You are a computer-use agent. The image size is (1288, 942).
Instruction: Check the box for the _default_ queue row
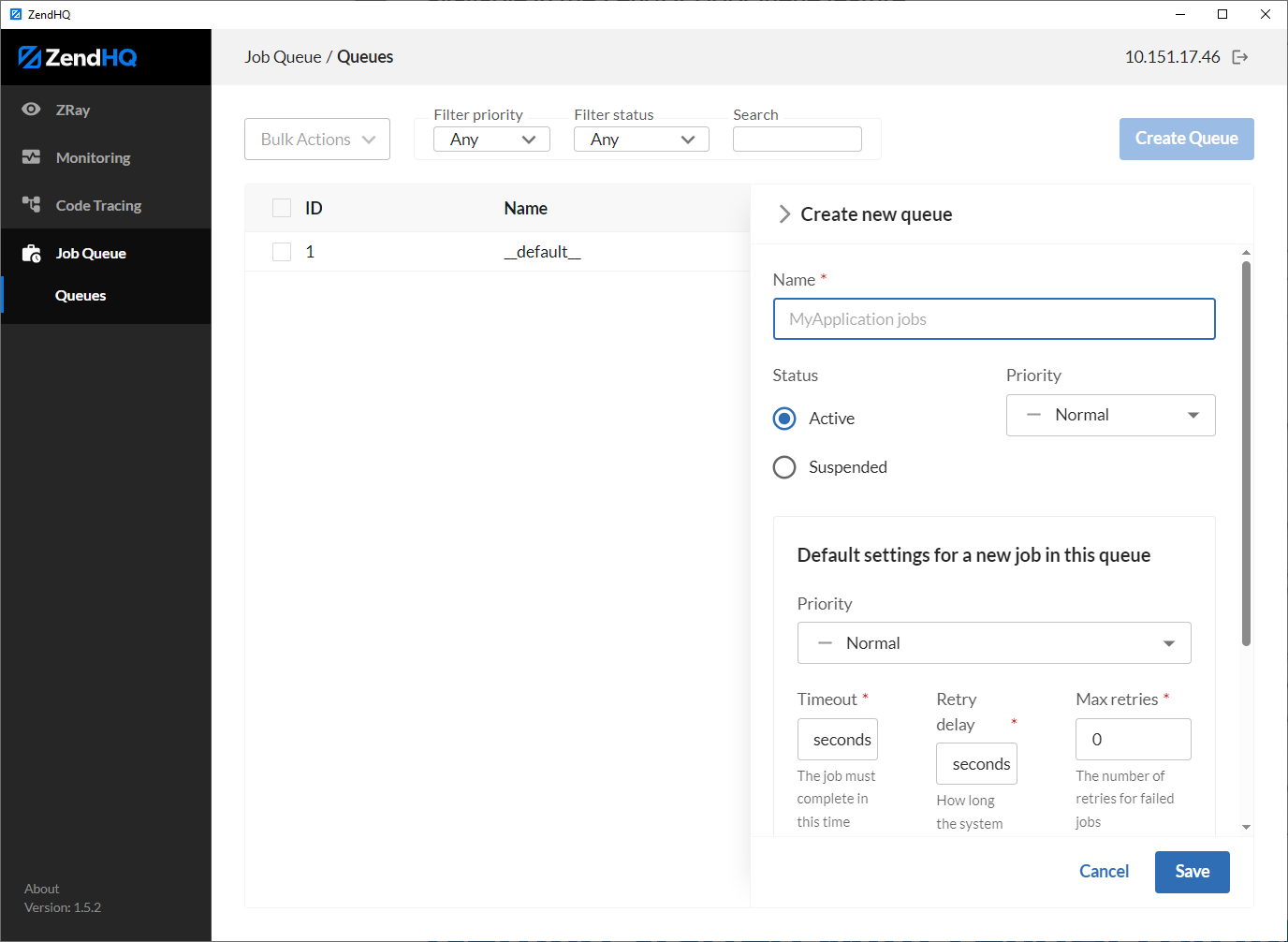tap(282, 252)
